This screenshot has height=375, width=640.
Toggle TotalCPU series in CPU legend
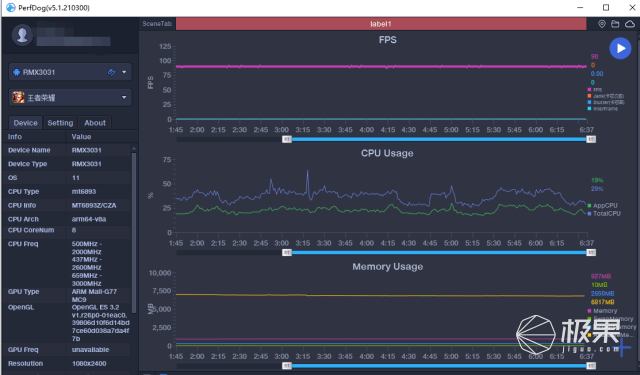coord(604,213)
